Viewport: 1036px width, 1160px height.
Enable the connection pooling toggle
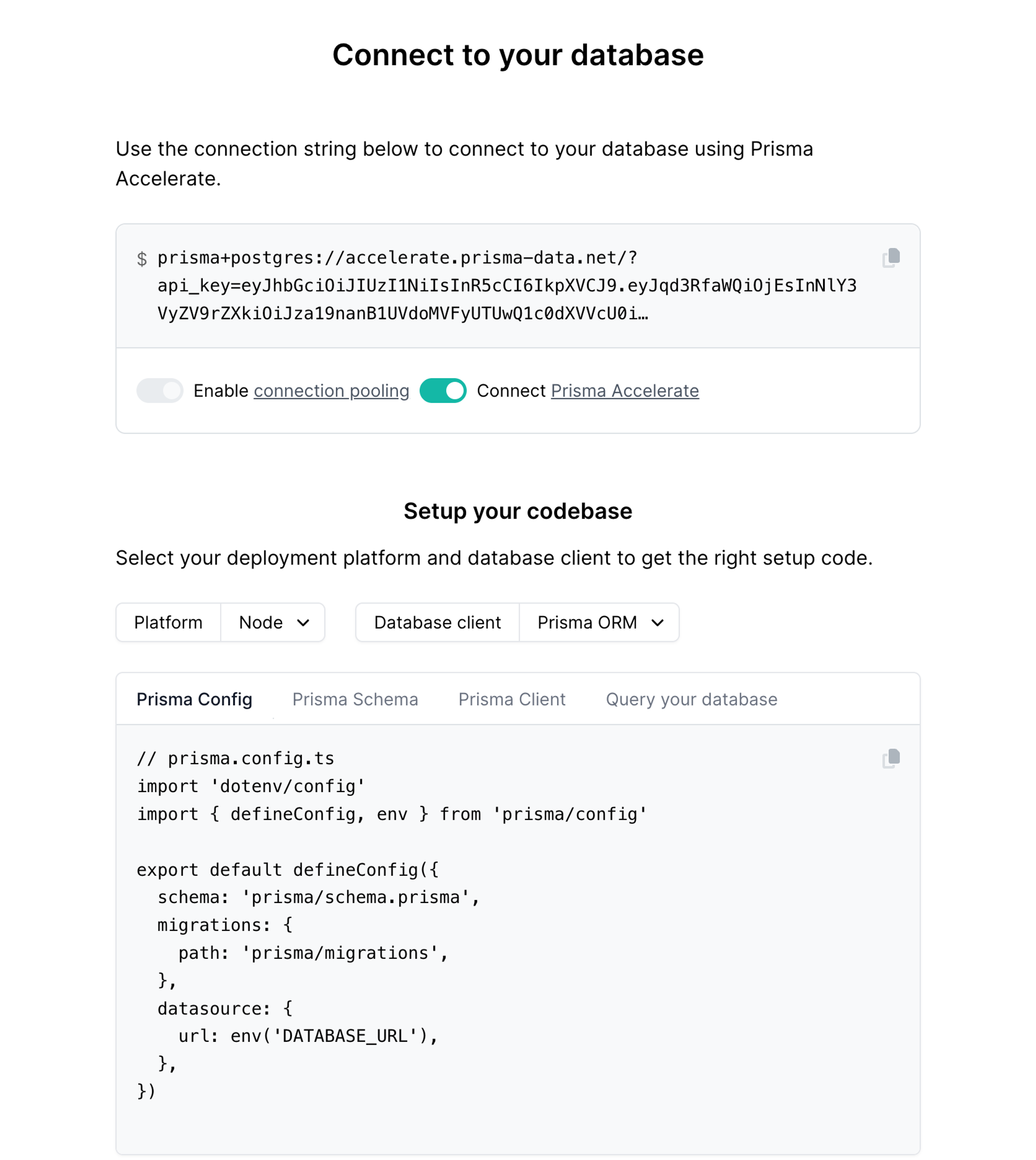160,390
